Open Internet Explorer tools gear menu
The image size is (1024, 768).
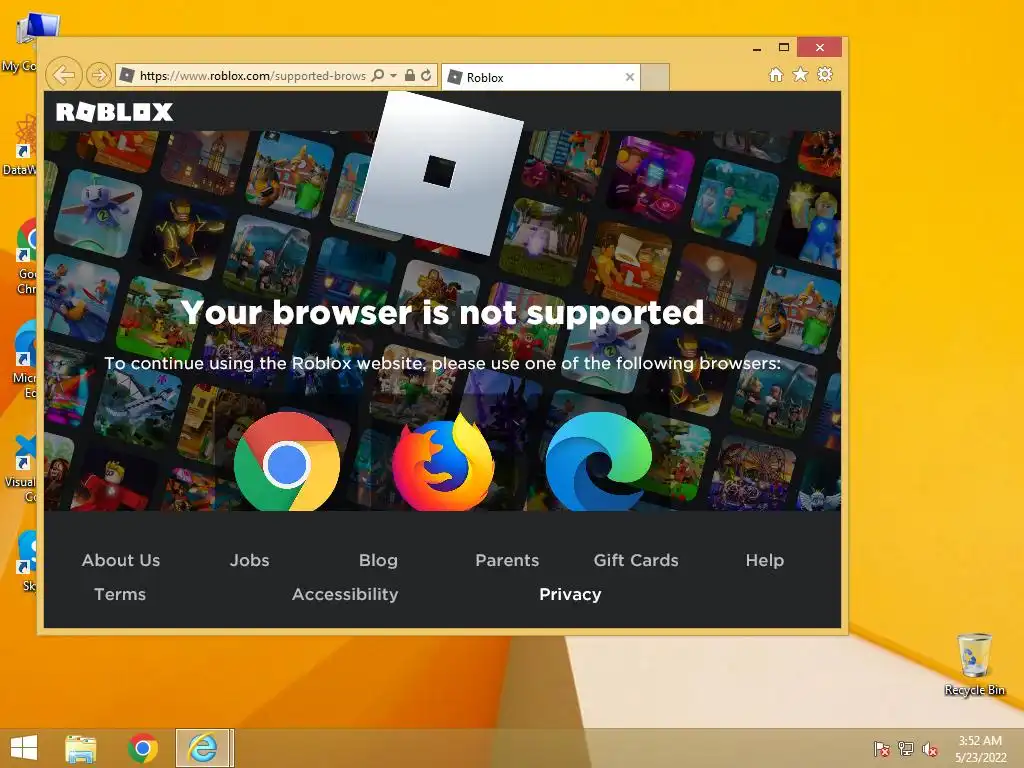[825, 74]
